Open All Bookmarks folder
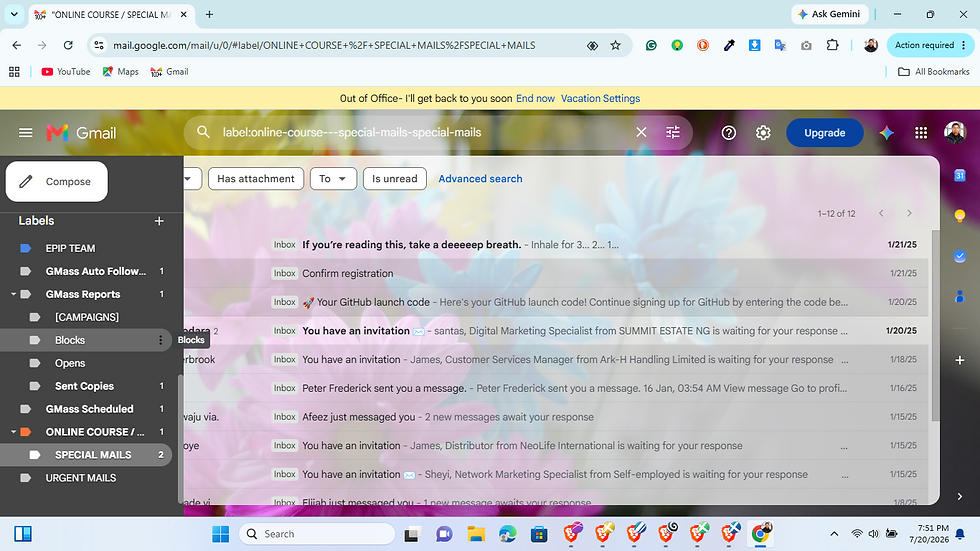Screen dimensions: 980x551 [x=934, y=72]
